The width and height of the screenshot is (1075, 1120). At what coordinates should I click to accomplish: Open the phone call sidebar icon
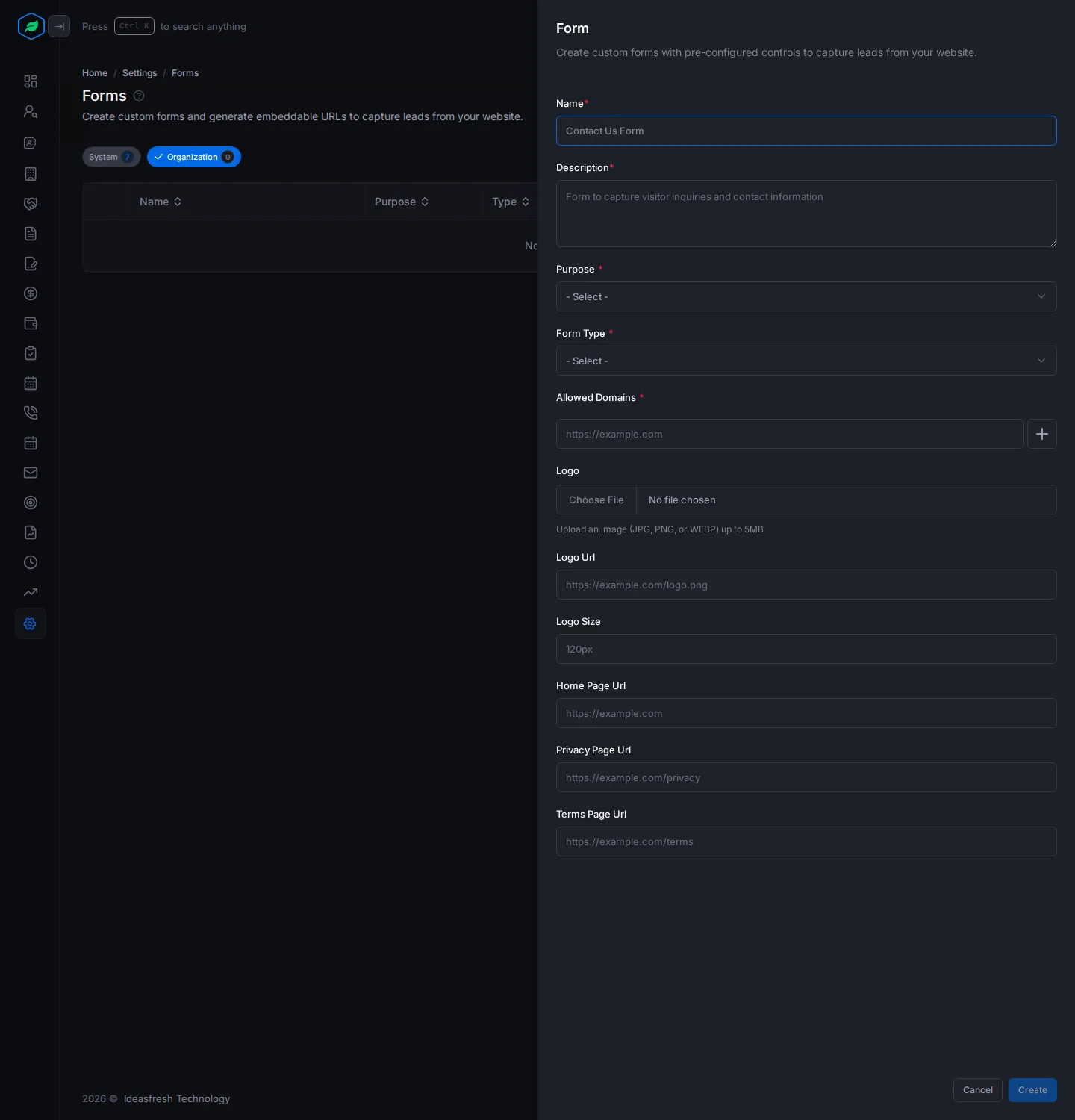pos(31,413)
